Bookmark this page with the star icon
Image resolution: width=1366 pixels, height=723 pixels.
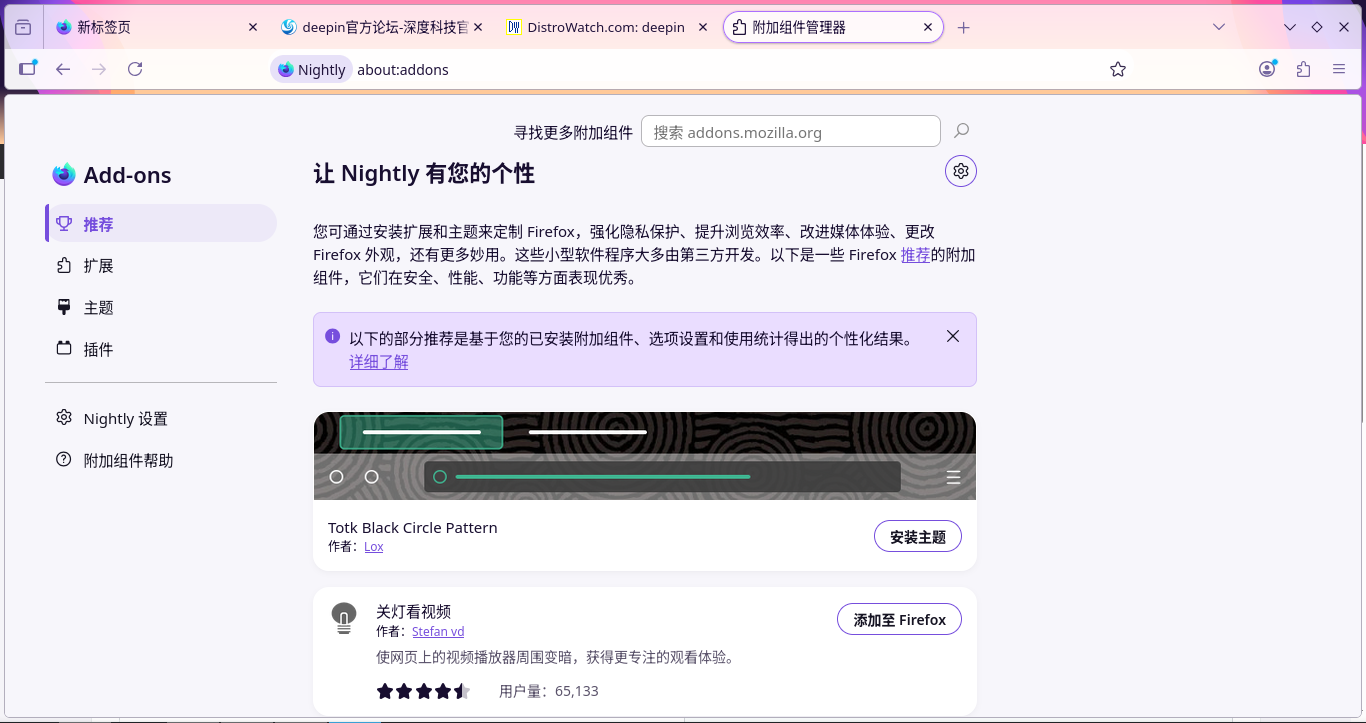pos(1118,69)
